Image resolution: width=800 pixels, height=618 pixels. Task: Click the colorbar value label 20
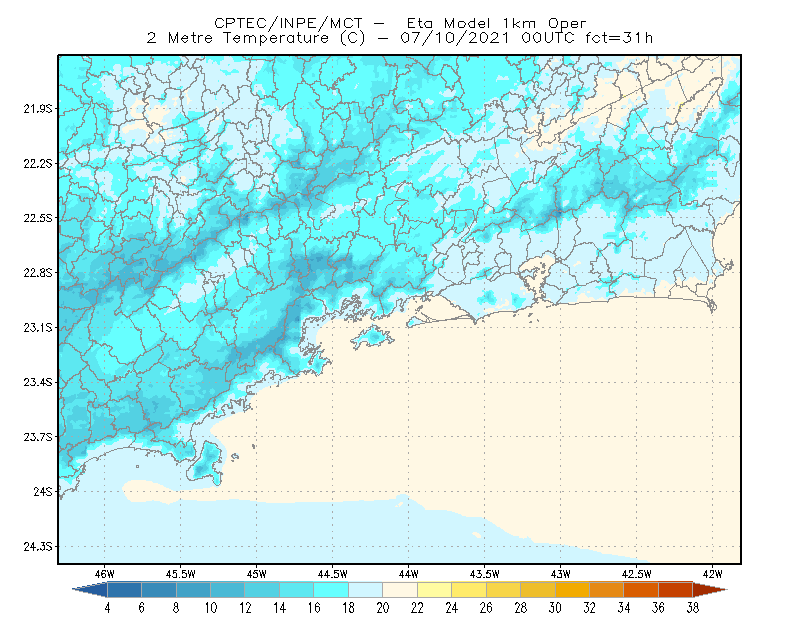[383, 608]
